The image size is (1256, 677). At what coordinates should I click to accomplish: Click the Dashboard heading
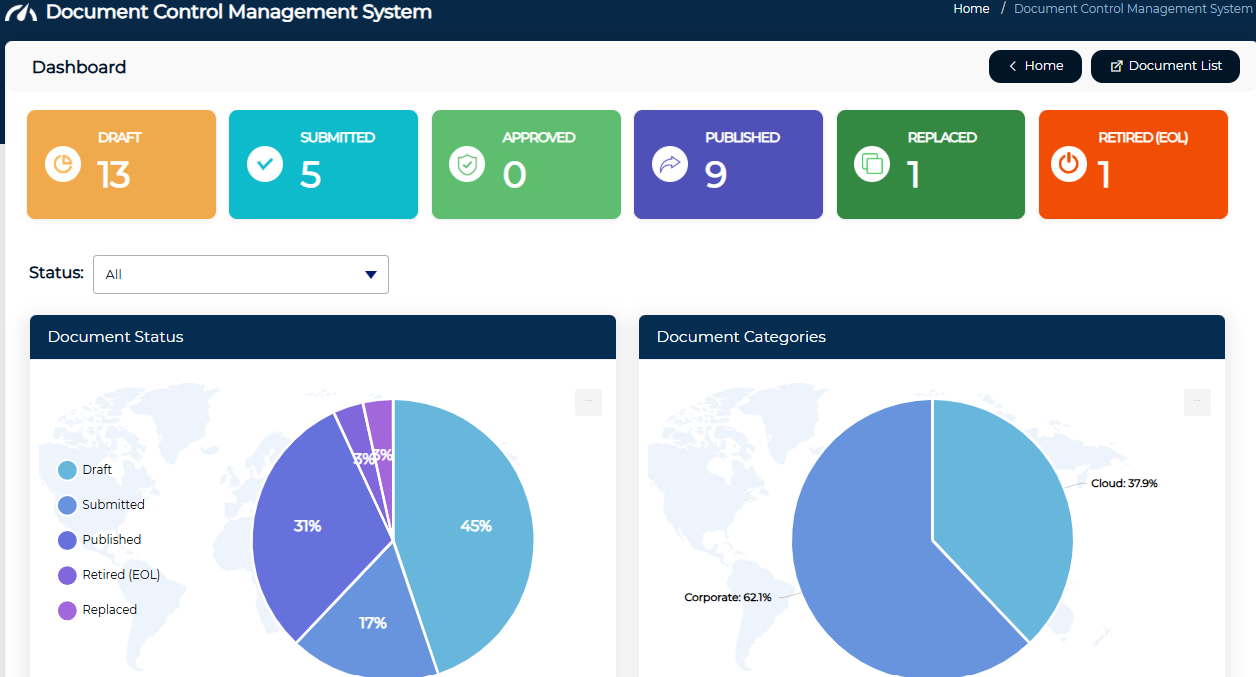79,67
